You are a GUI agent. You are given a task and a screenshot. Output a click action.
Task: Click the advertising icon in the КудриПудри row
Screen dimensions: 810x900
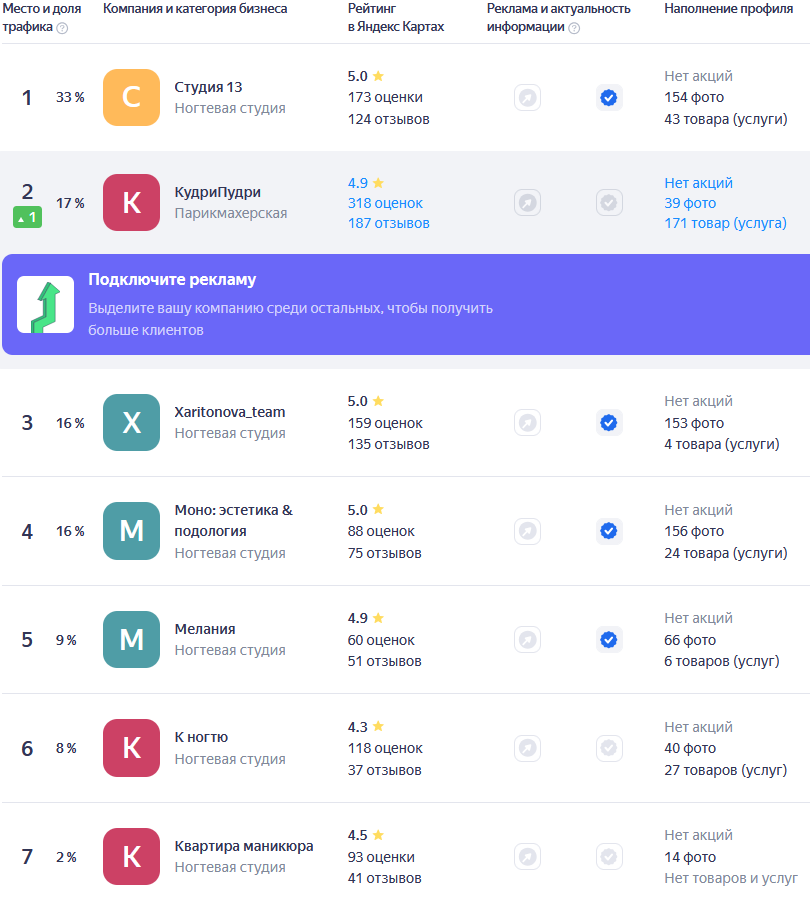click(x=527, y=203)
